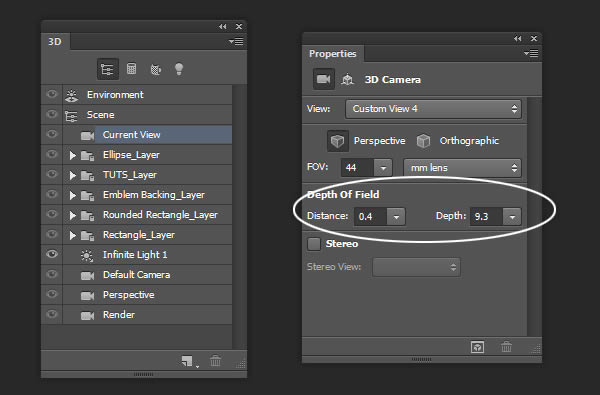The image size is (600, 395).
Task: Click the Environment row icon
Action: coord(72,95)
